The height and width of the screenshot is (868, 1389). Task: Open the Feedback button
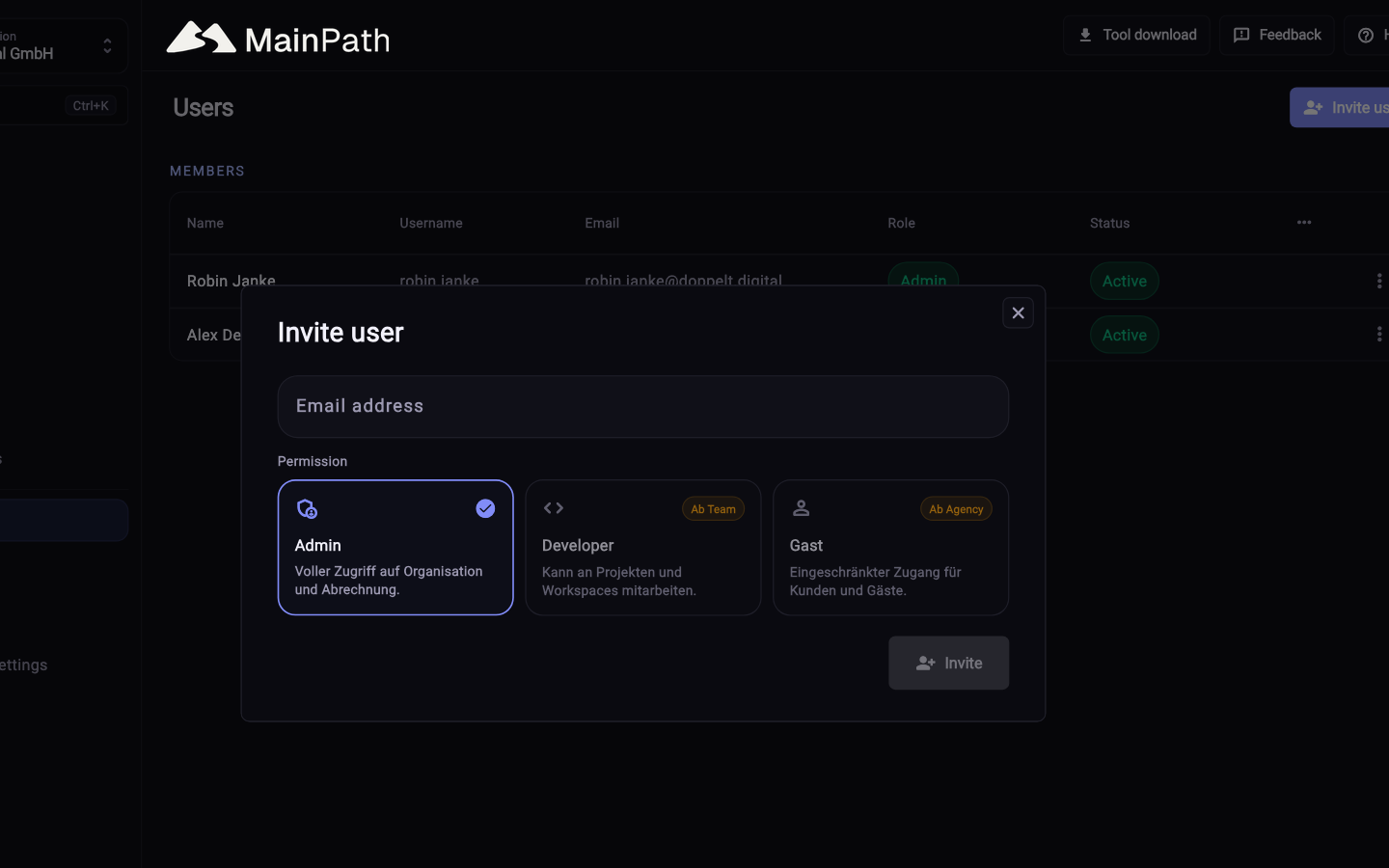[1276, 35]
